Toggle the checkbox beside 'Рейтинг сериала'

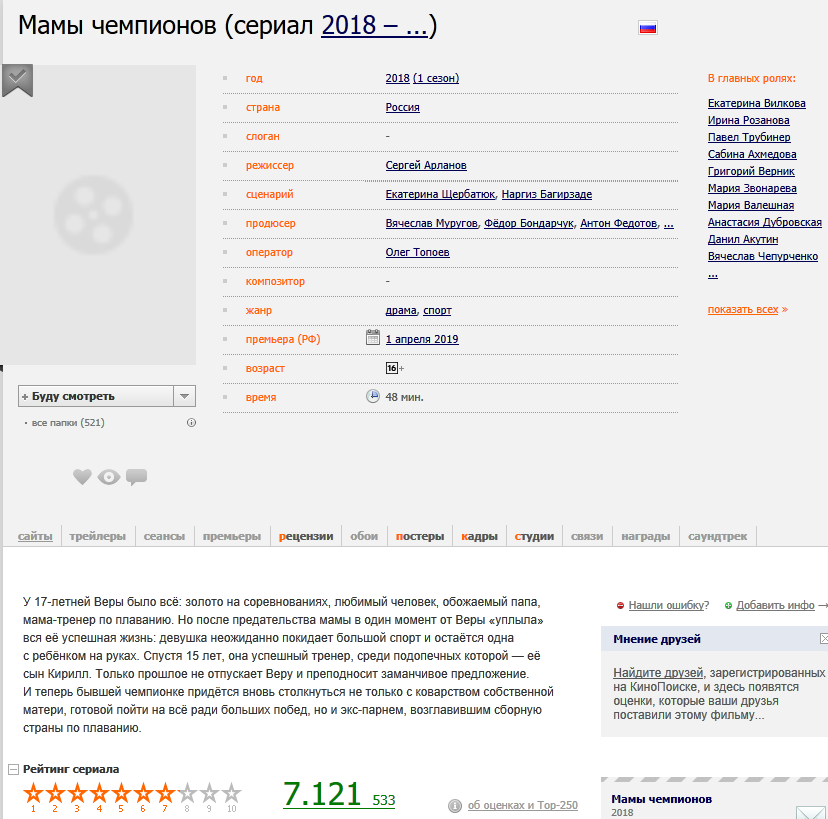(x=12, y=769)
